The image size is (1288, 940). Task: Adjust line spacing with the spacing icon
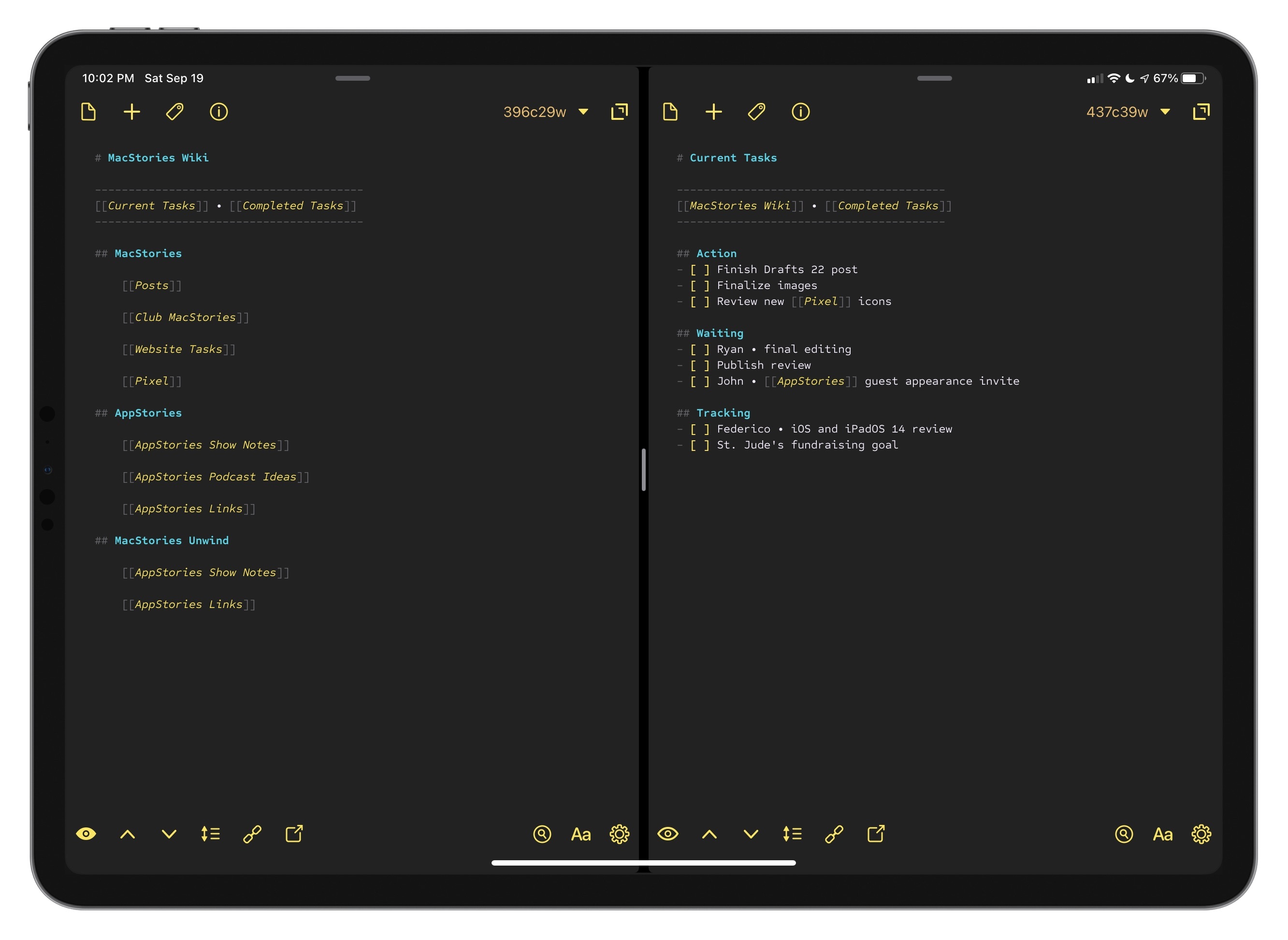pyautogui.click(x=211, y=834)
